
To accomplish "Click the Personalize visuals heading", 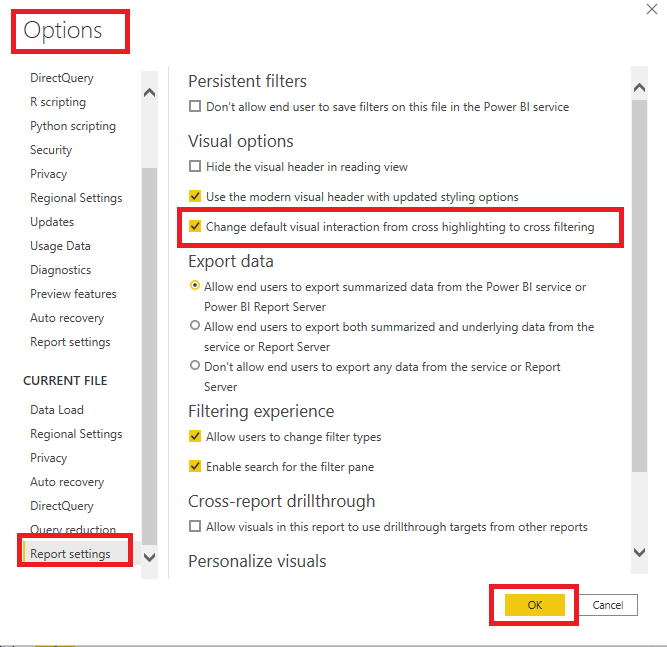I will coord(257,561).
